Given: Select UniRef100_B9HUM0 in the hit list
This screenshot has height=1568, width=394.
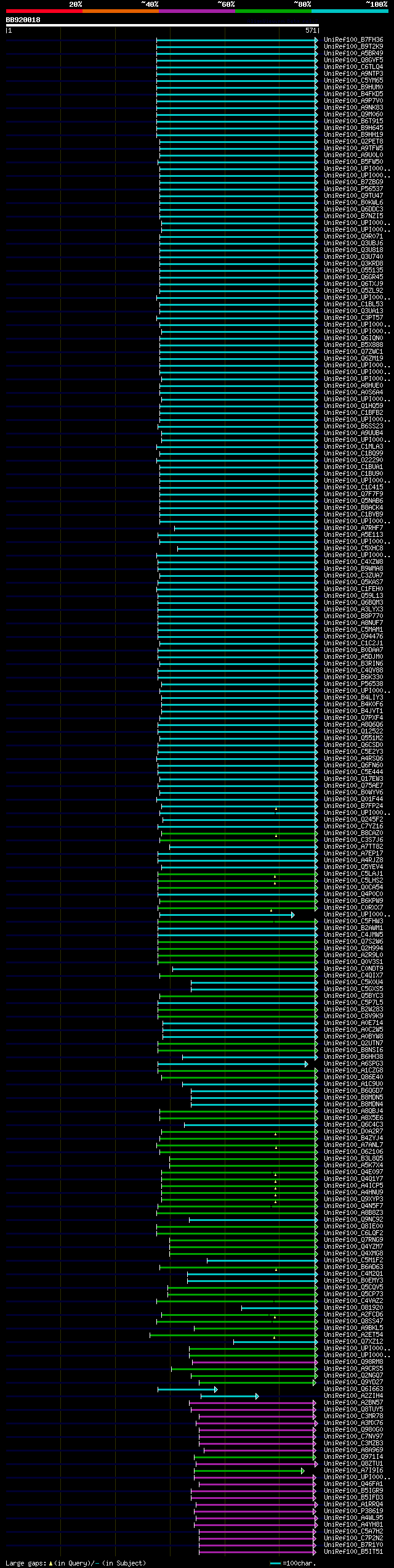Looking at the screenshot, I should 353,87.
